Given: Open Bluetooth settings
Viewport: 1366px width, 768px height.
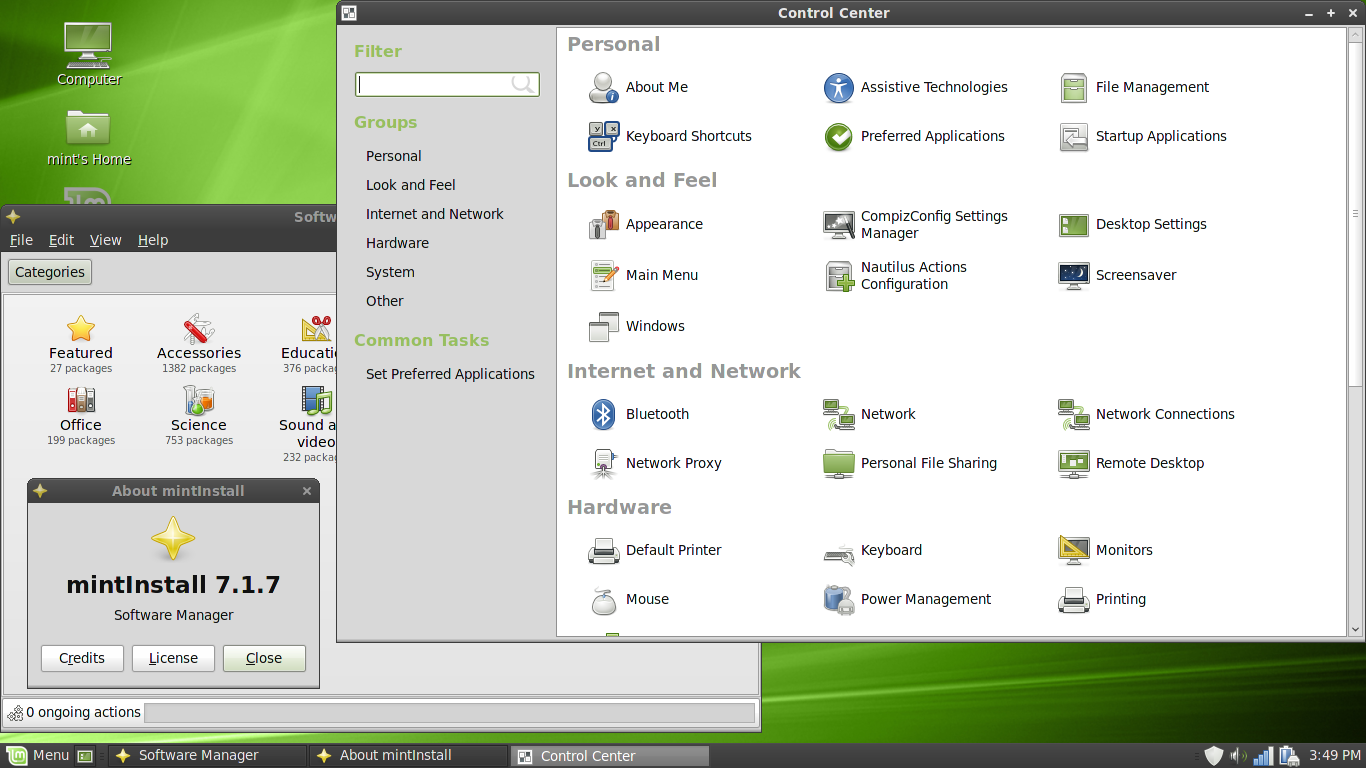Looking at the screenshot, I should [x=639, y=414].
